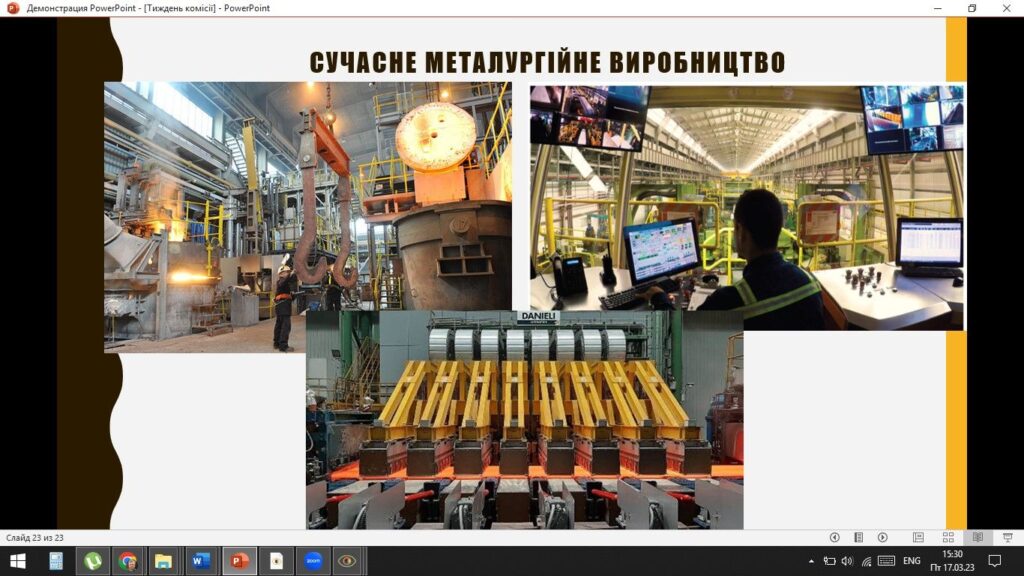This screenshot has height=576, width=1024.
Task: Open the notification action center
Action: (995, 561)
